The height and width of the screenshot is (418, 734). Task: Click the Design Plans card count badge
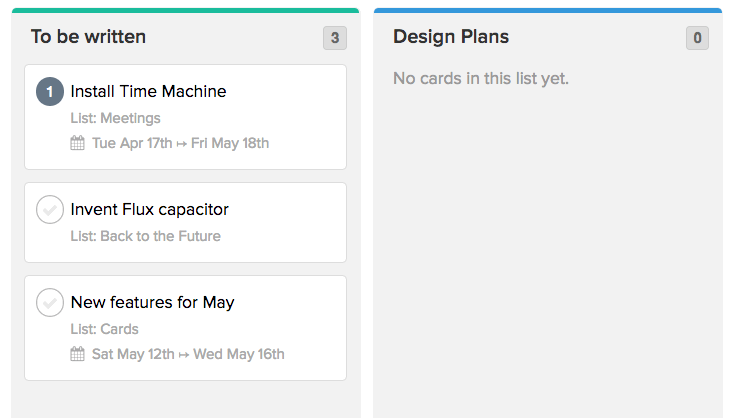[x=697, y=38]
